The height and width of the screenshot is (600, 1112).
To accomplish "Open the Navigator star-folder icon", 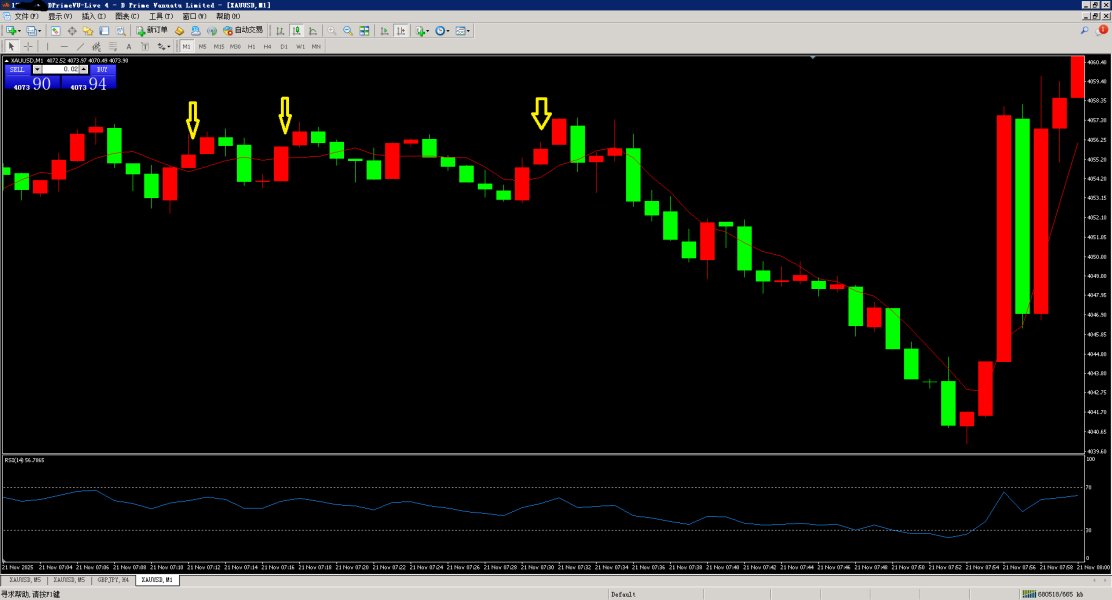I will 88,31.
